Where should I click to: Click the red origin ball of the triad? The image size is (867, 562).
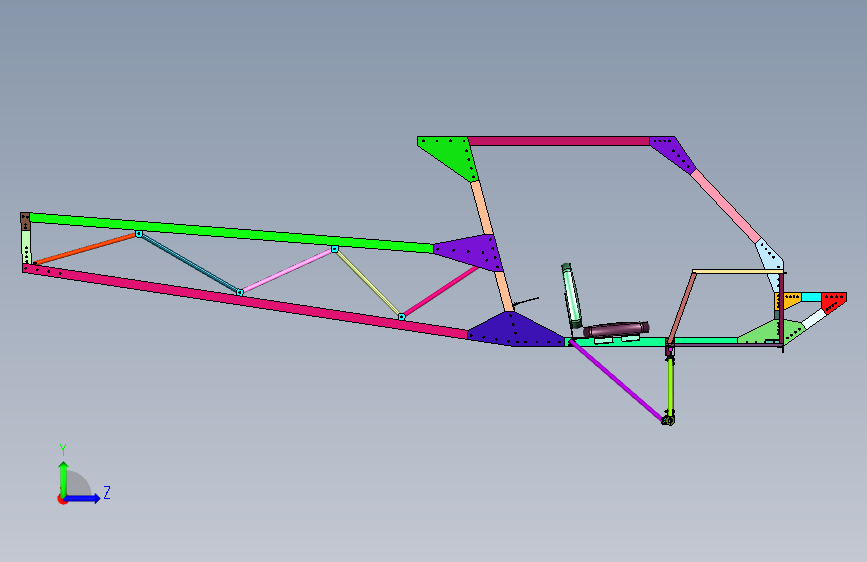coord(61,499)
